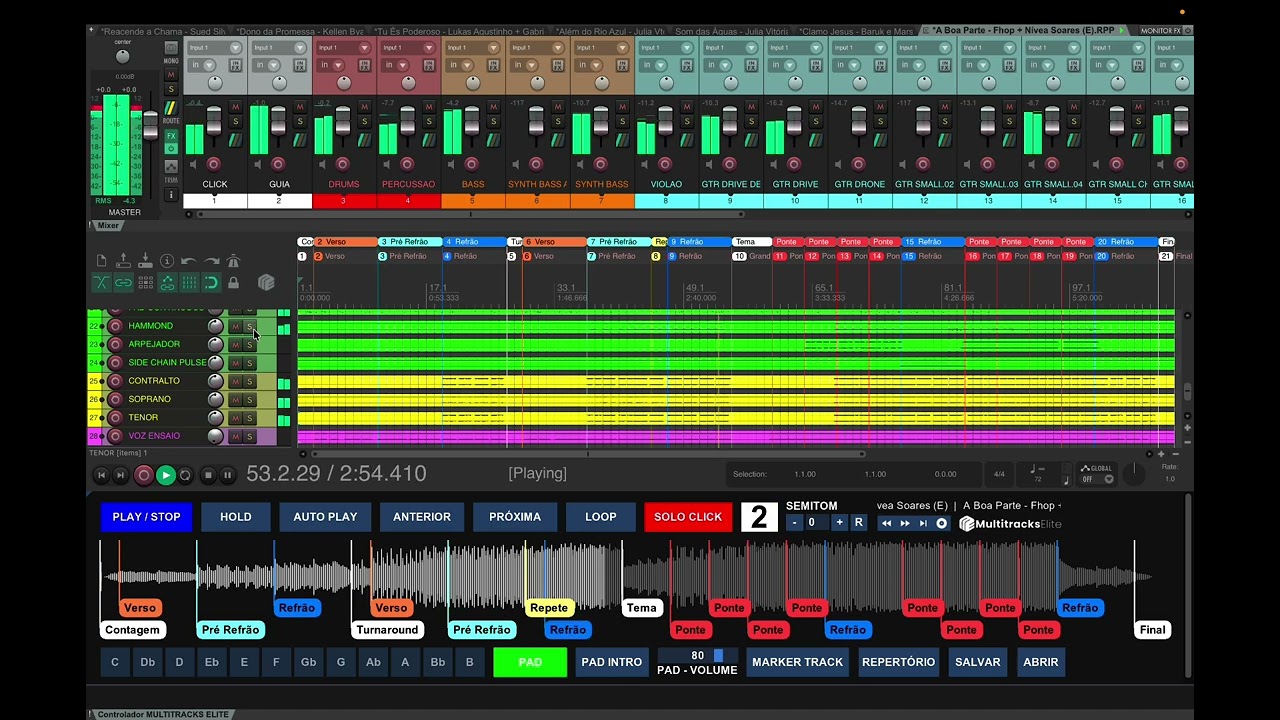Open the 'in' monitor dropdown on GUIA

266,65
